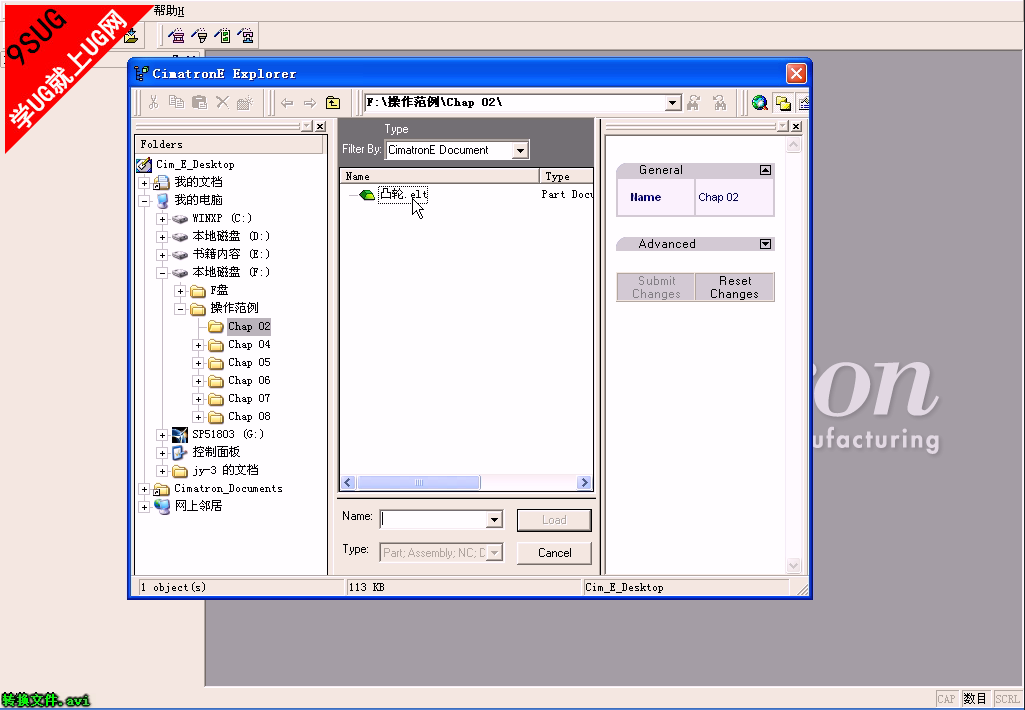Select the 凸轮.elt file in list

click(x=403, y=194)
